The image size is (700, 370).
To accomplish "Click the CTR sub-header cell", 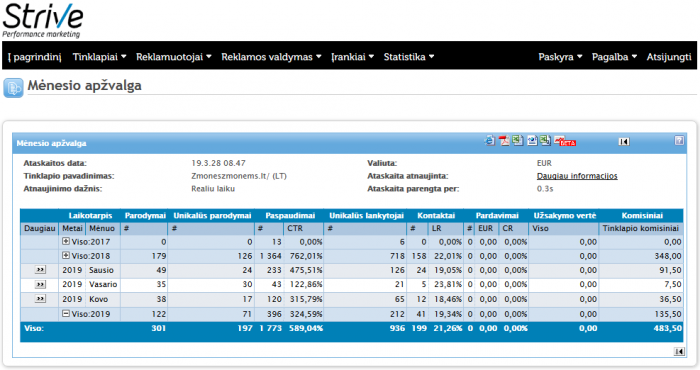I will click(x=304, y=229).
